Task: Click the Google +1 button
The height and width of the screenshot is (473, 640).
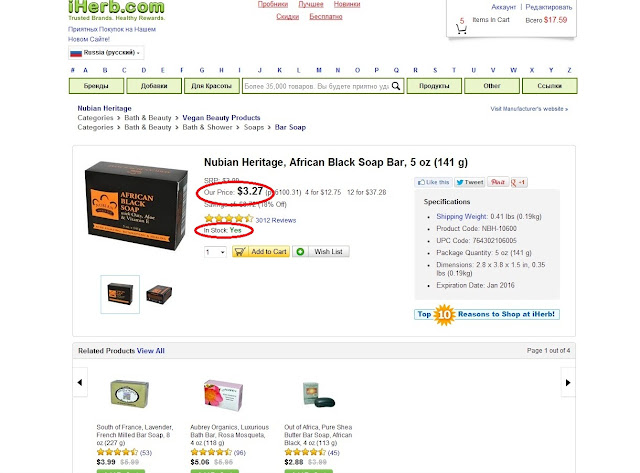Action: (519, 182)
